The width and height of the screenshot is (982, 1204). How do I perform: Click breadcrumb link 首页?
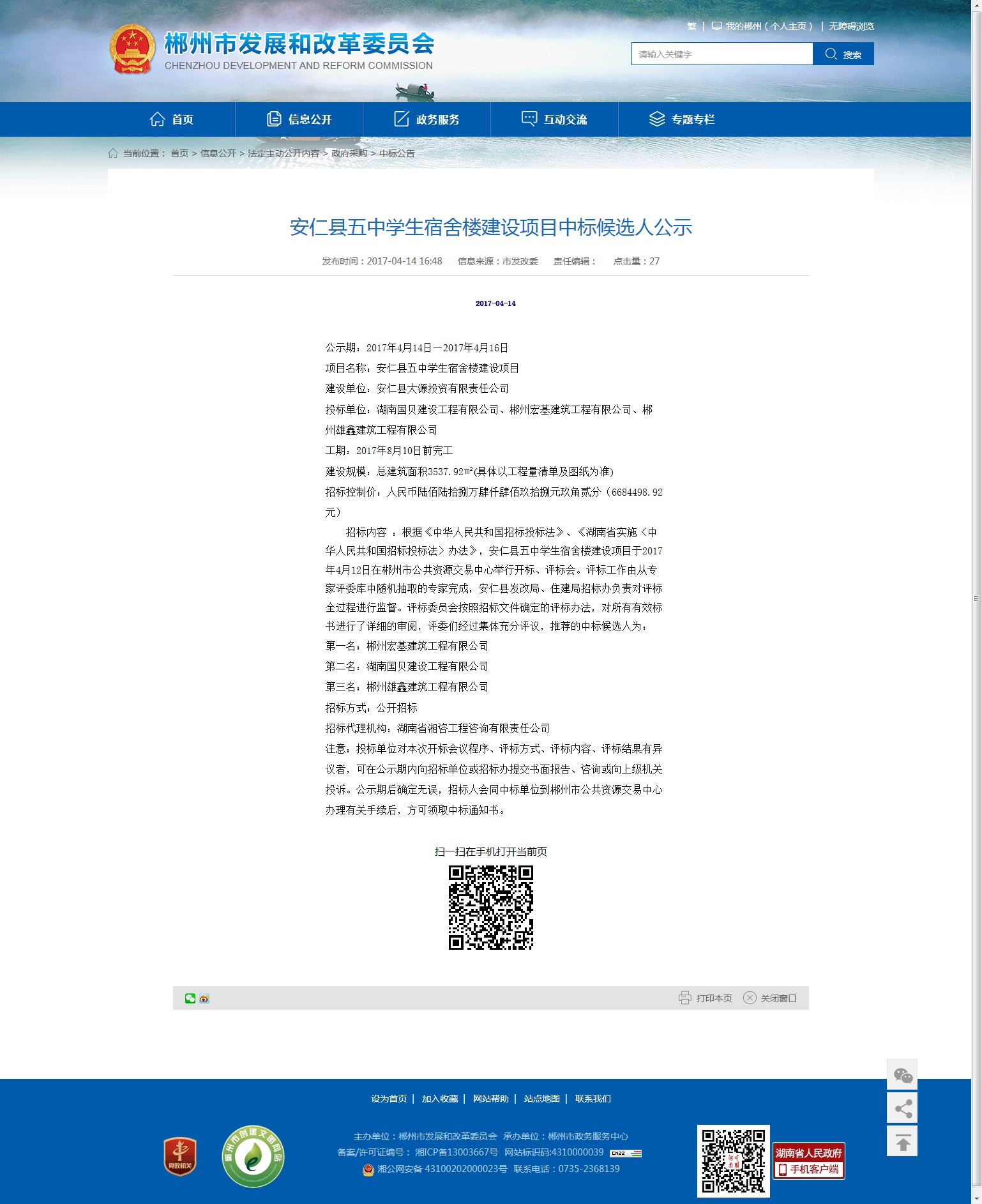click(x=179, y=153)
